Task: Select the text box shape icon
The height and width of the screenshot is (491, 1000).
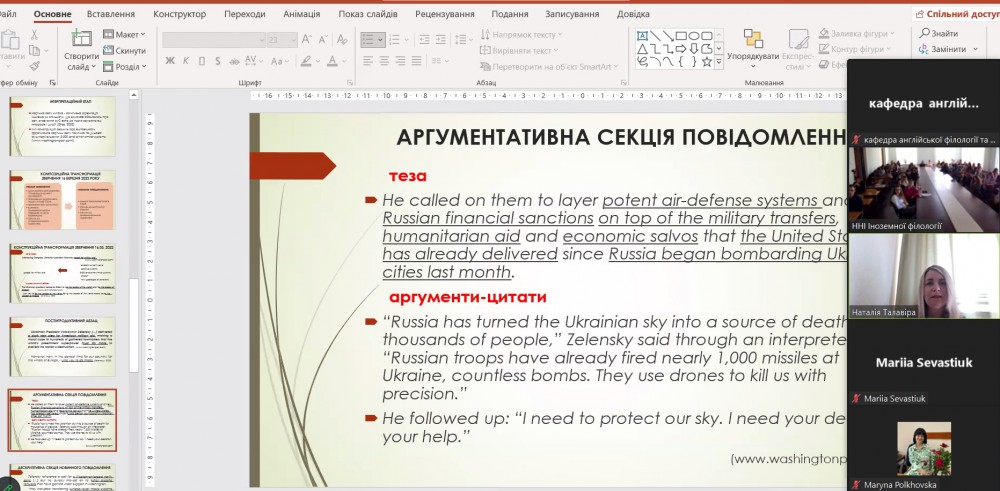Action: pos(642,36)
